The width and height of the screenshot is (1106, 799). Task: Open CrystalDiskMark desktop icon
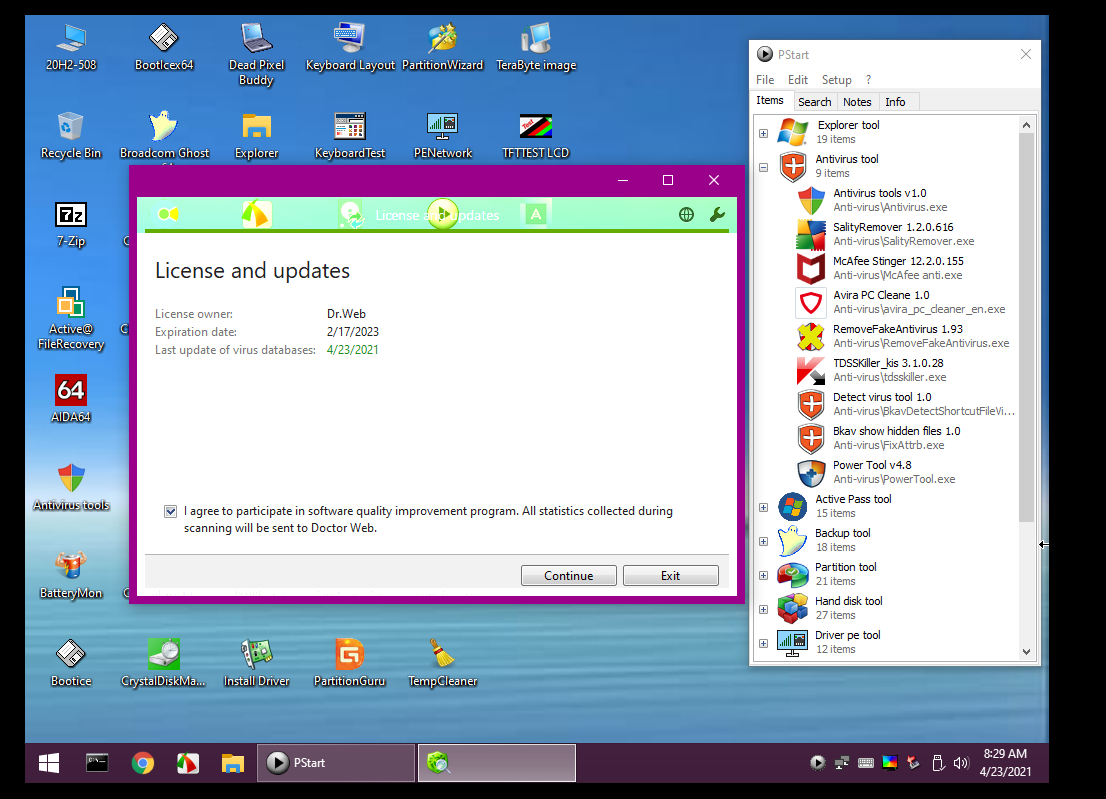coord(164,664)
